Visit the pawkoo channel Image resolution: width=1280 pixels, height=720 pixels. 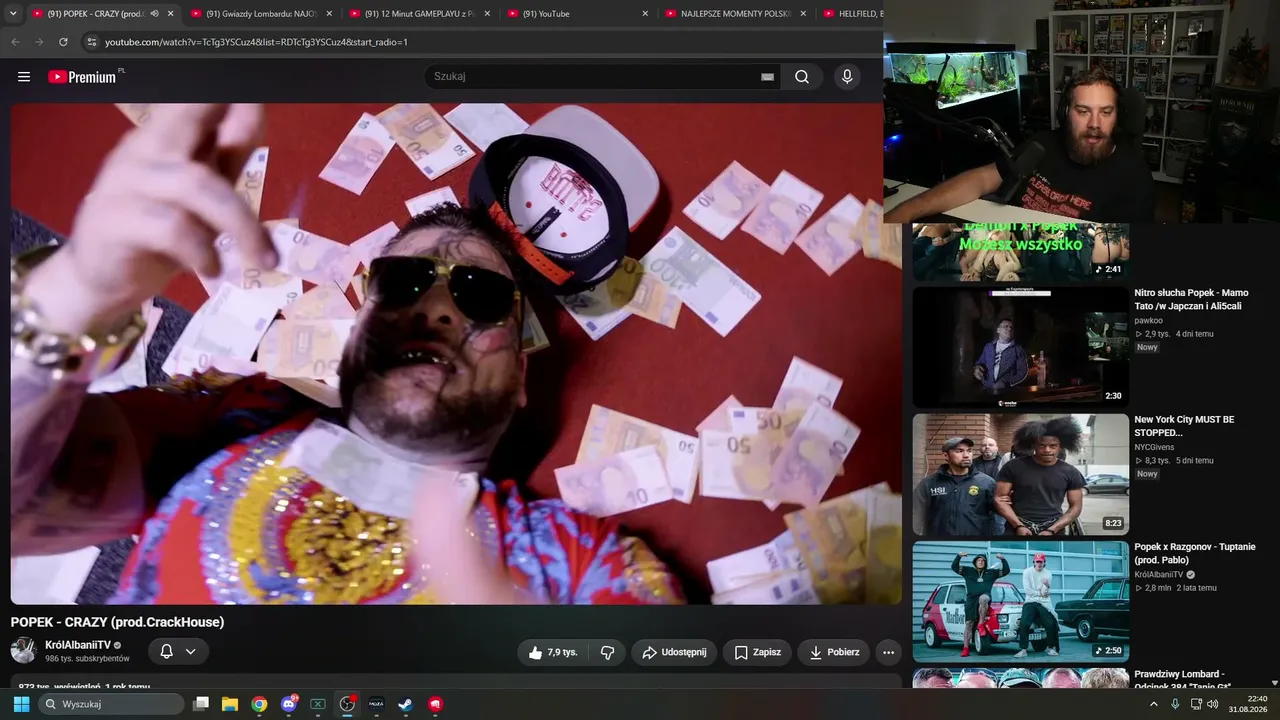(1148, 320)
